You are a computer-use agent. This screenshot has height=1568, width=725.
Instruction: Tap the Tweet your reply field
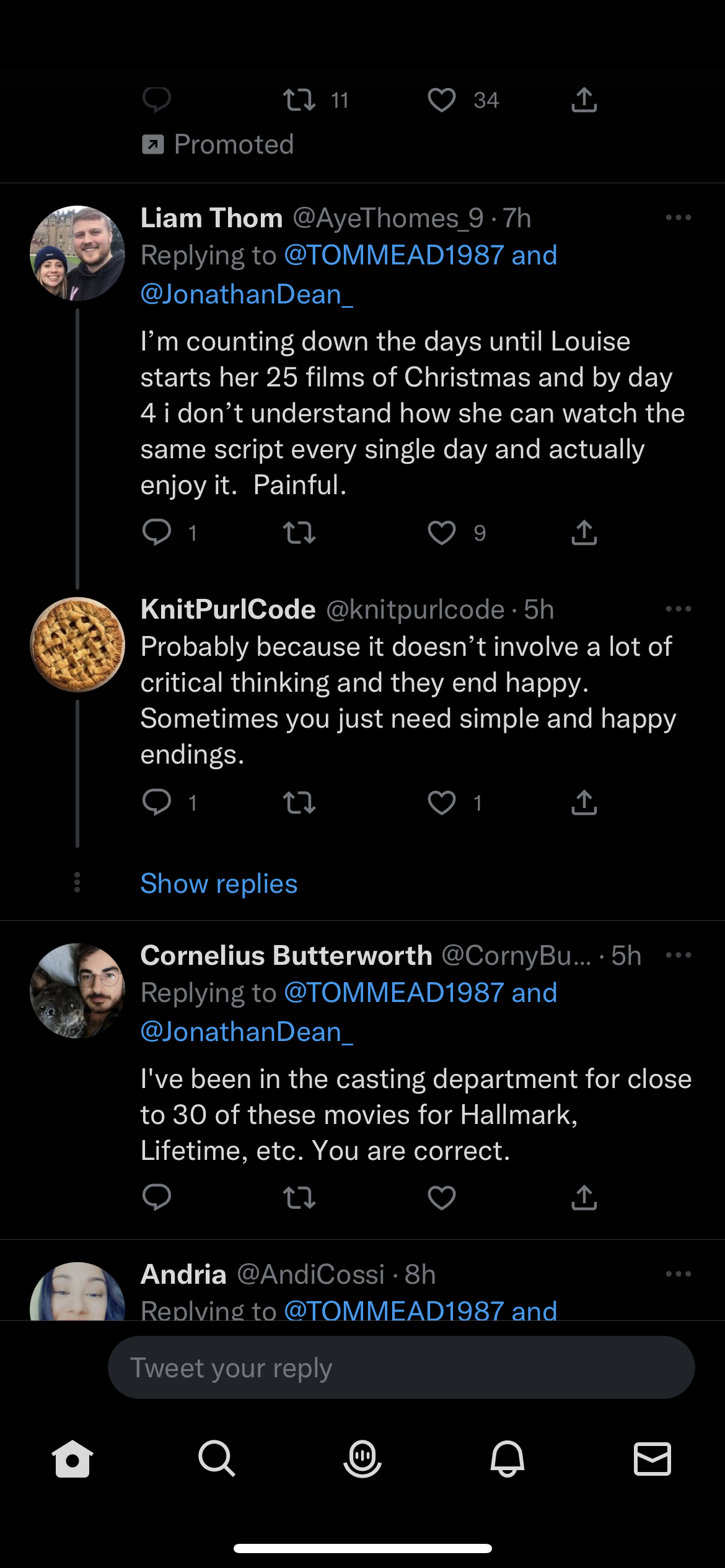401,1367
